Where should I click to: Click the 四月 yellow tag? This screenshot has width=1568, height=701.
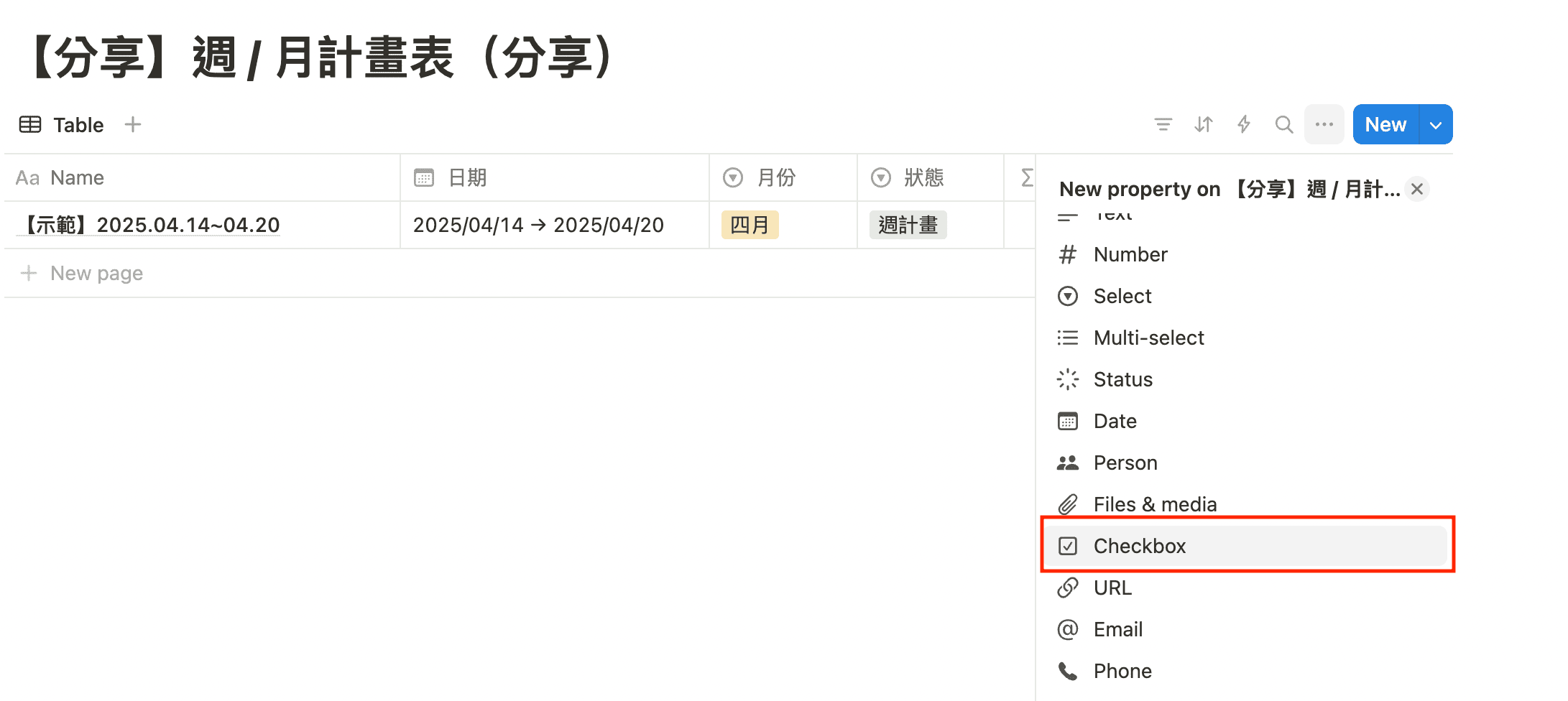[750, 225]
